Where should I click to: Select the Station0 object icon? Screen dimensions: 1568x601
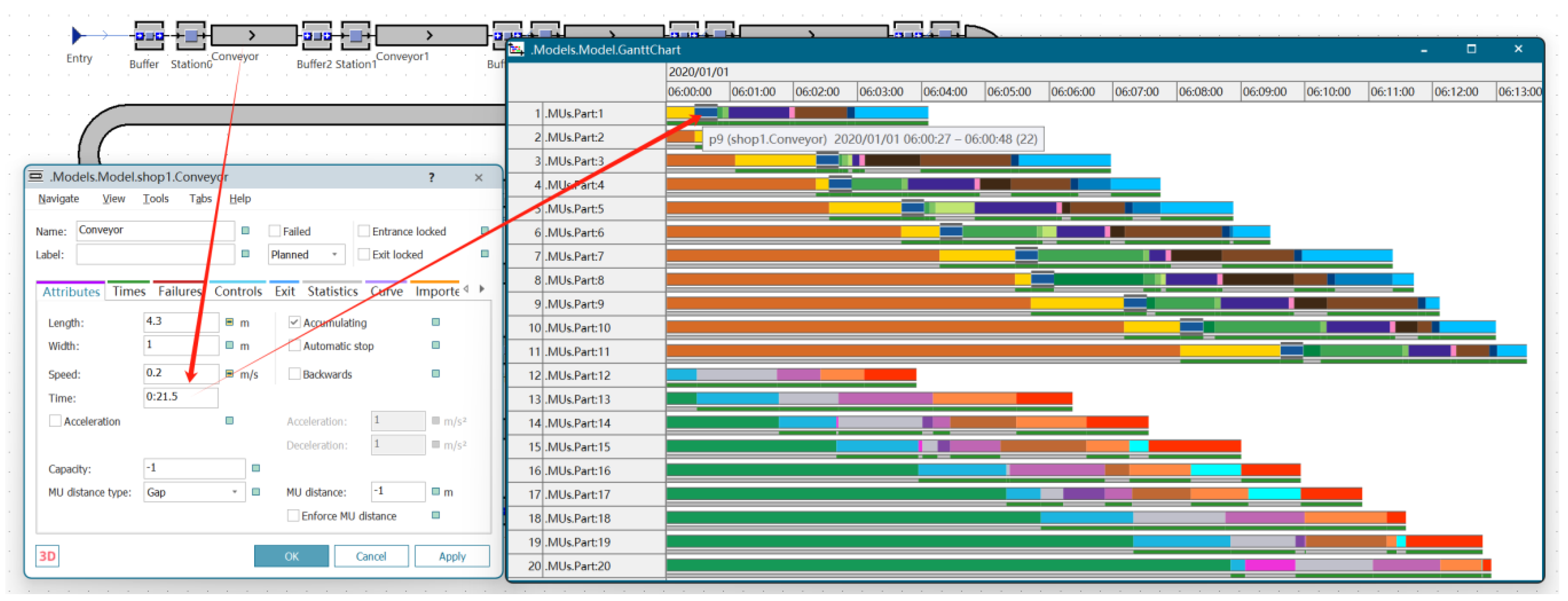(190, 36)
